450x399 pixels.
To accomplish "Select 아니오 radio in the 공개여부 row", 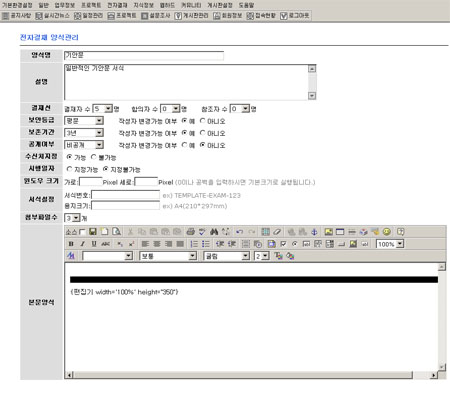I will click(202, 145).
